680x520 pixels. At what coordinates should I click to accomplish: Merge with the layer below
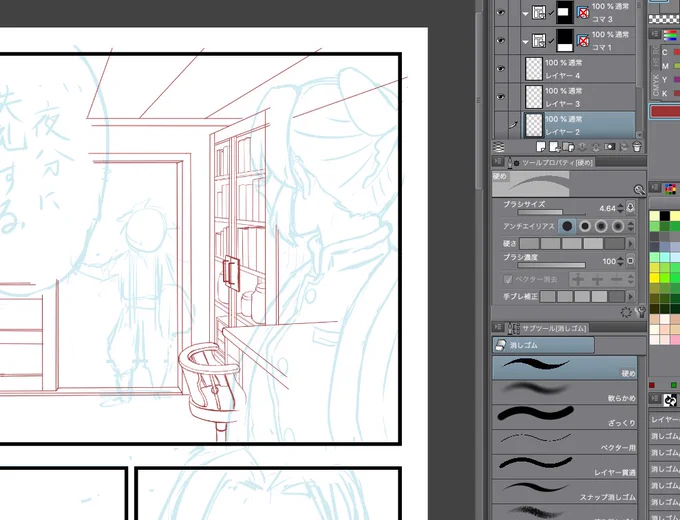click(596, 147)
